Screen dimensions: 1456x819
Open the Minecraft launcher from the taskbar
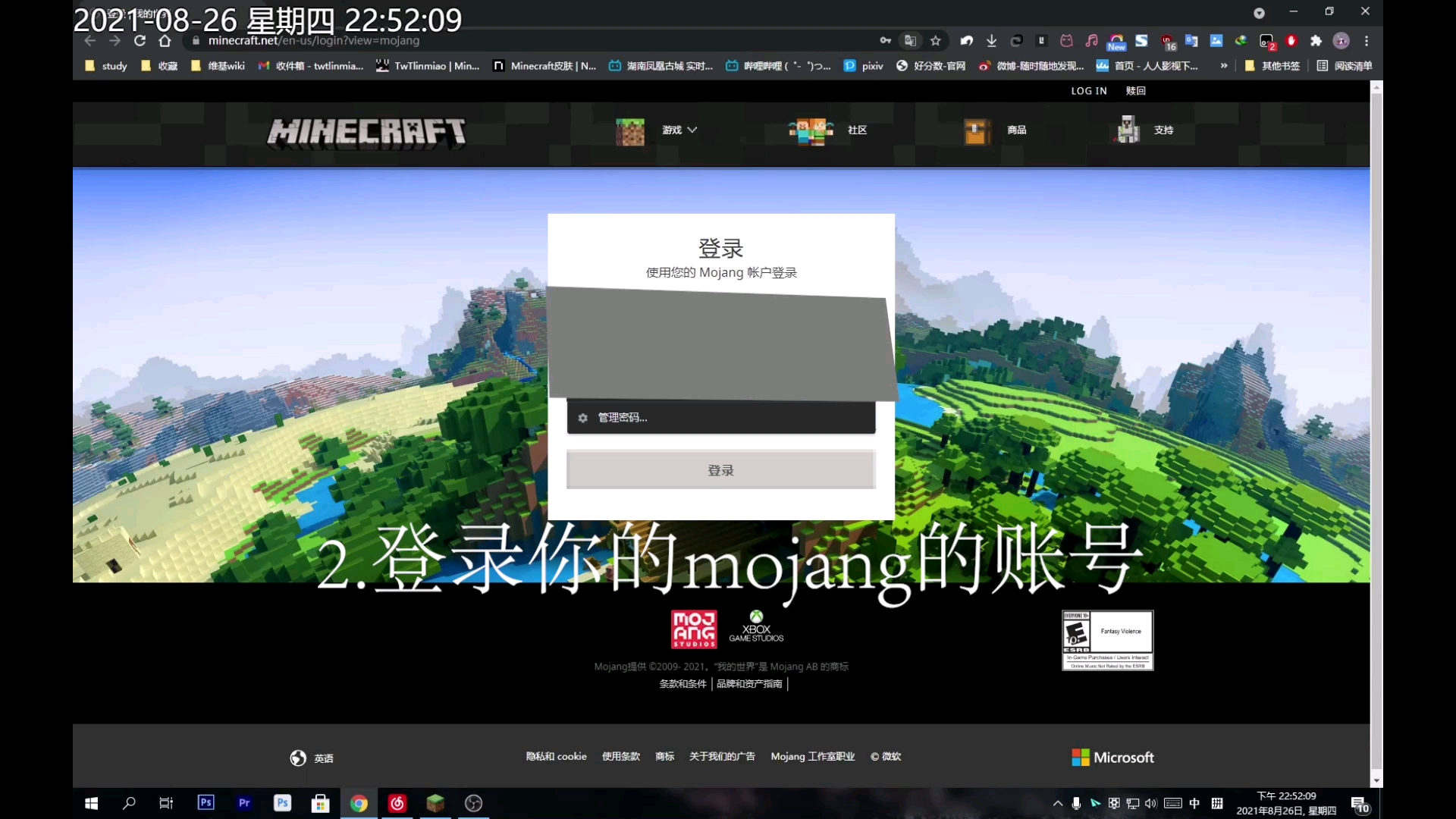(436, 803)
